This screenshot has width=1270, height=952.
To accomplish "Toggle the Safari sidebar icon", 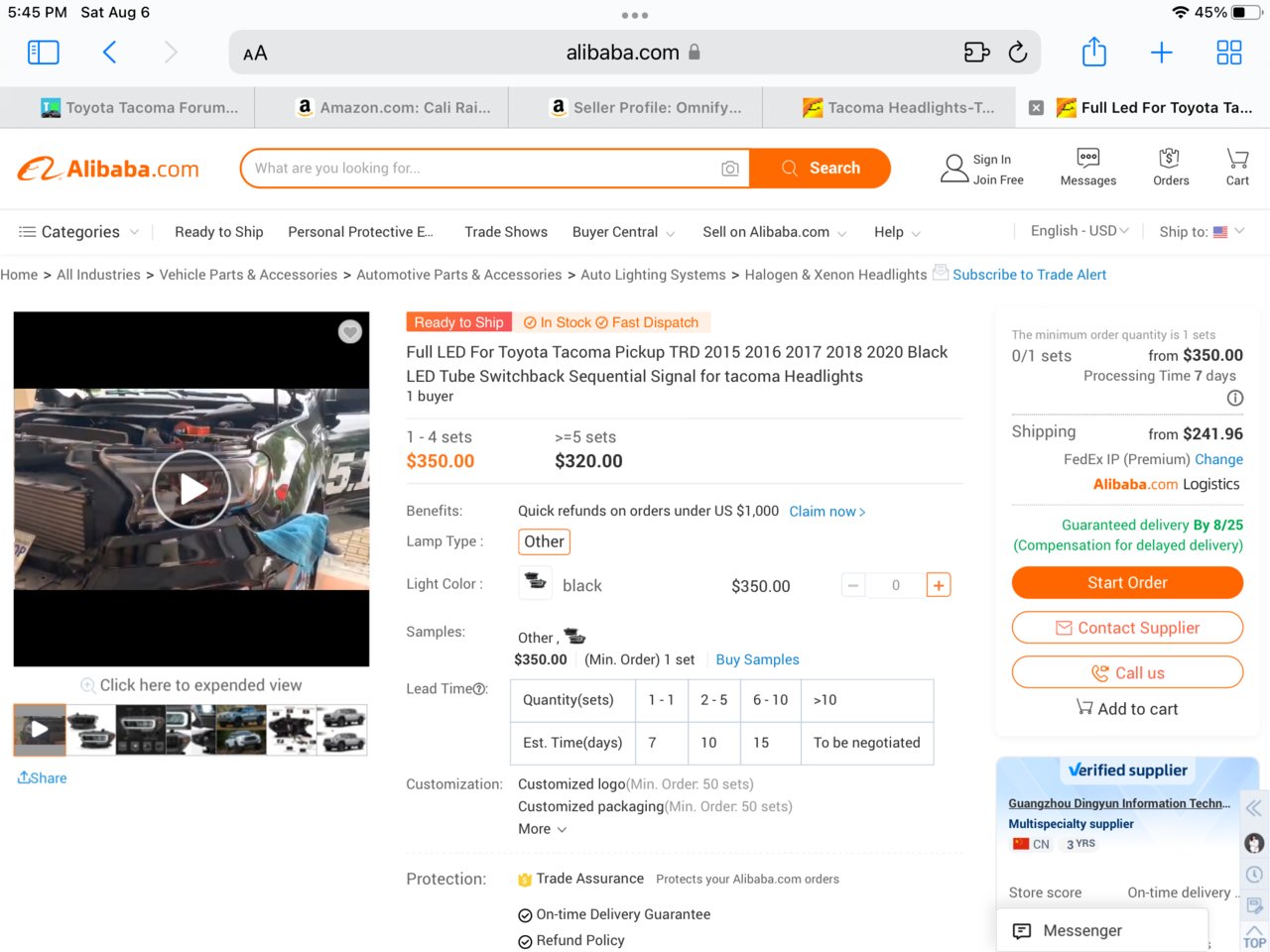I will 43,53.
